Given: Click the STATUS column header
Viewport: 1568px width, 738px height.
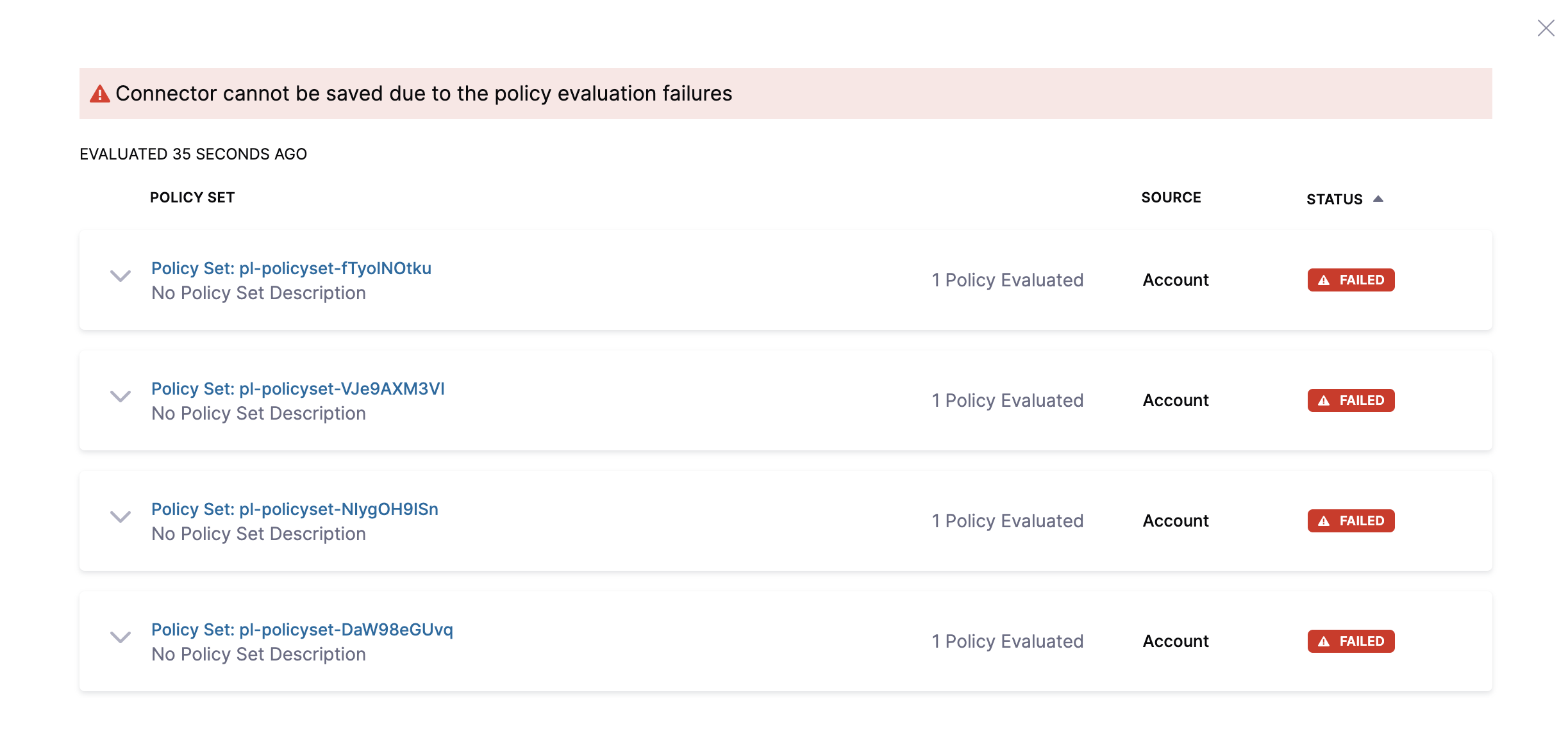Looking at the screenshot, I should click(x=1334, y=199).
